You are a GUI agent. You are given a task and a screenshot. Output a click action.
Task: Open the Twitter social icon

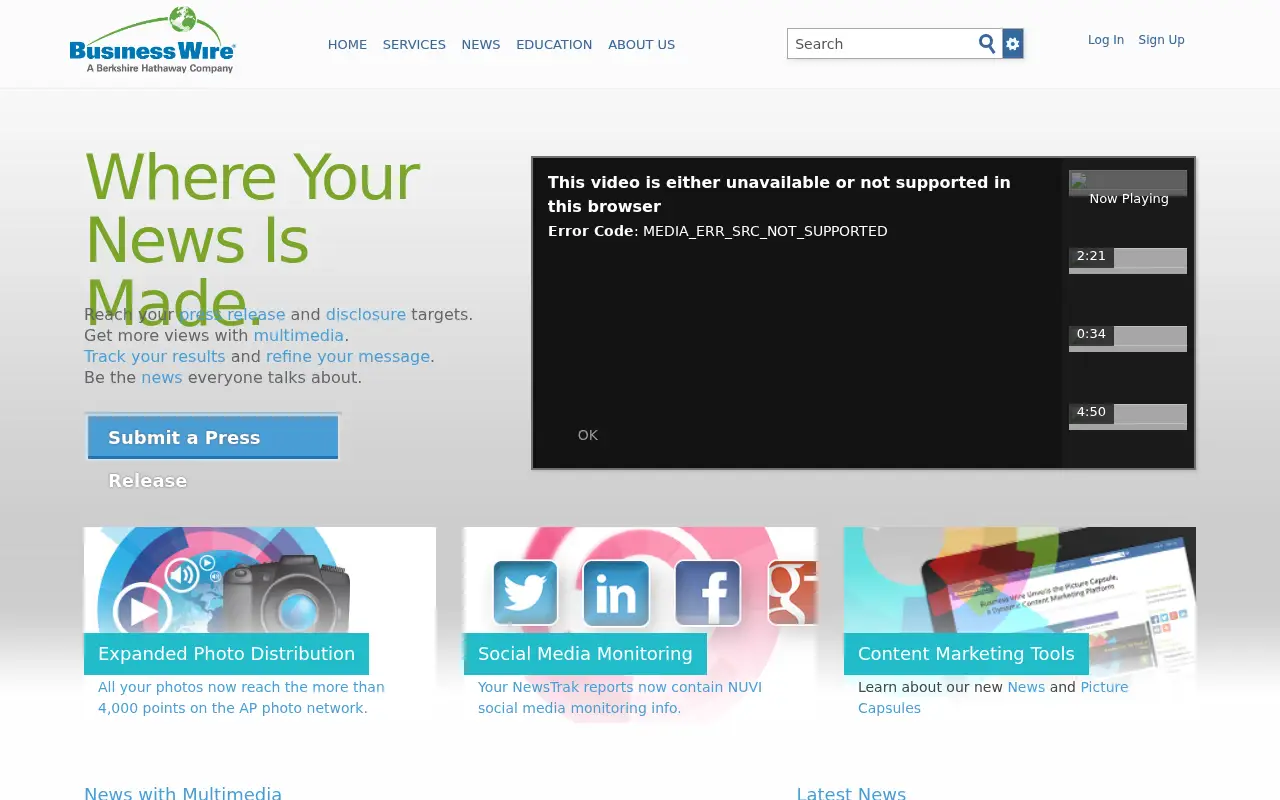[x=526, y=593]
